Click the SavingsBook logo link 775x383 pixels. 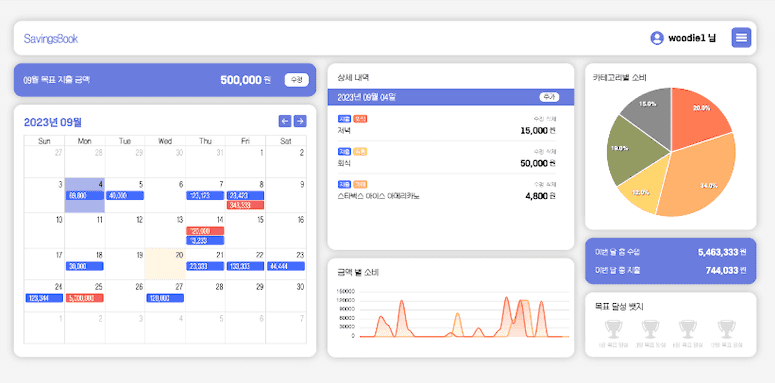[51, 39]
